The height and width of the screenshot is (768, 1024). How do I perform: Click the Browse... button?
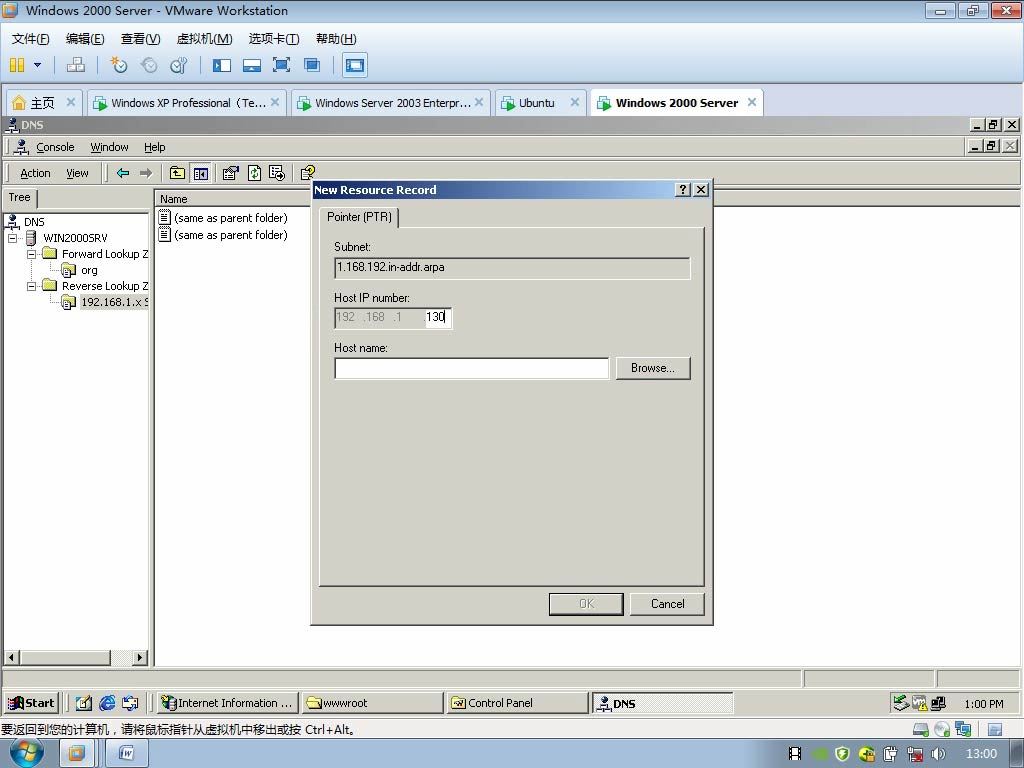[x=652, y=368]
